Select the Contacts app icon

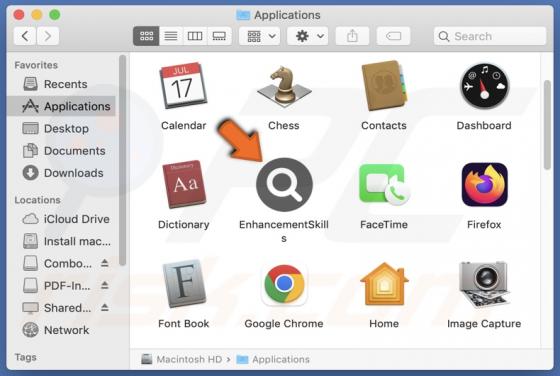[x=384, y=86]
